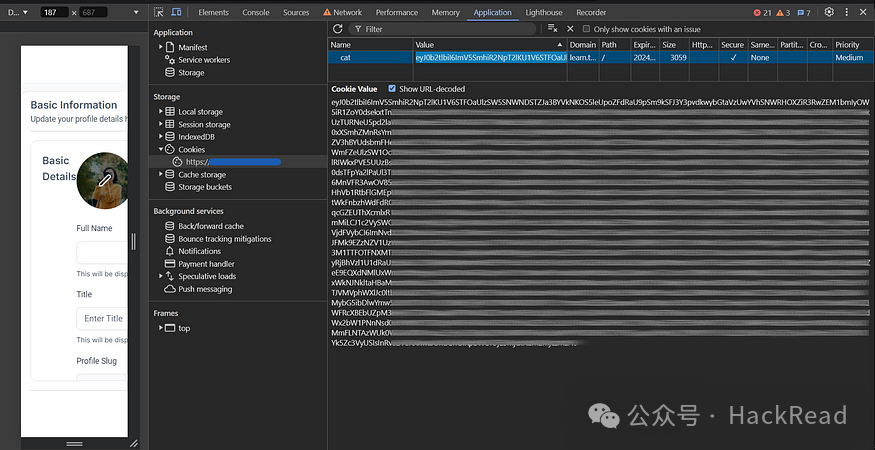Select IndexedDB item
Viewport: 875px width, 450px height.
coord(196,137)
